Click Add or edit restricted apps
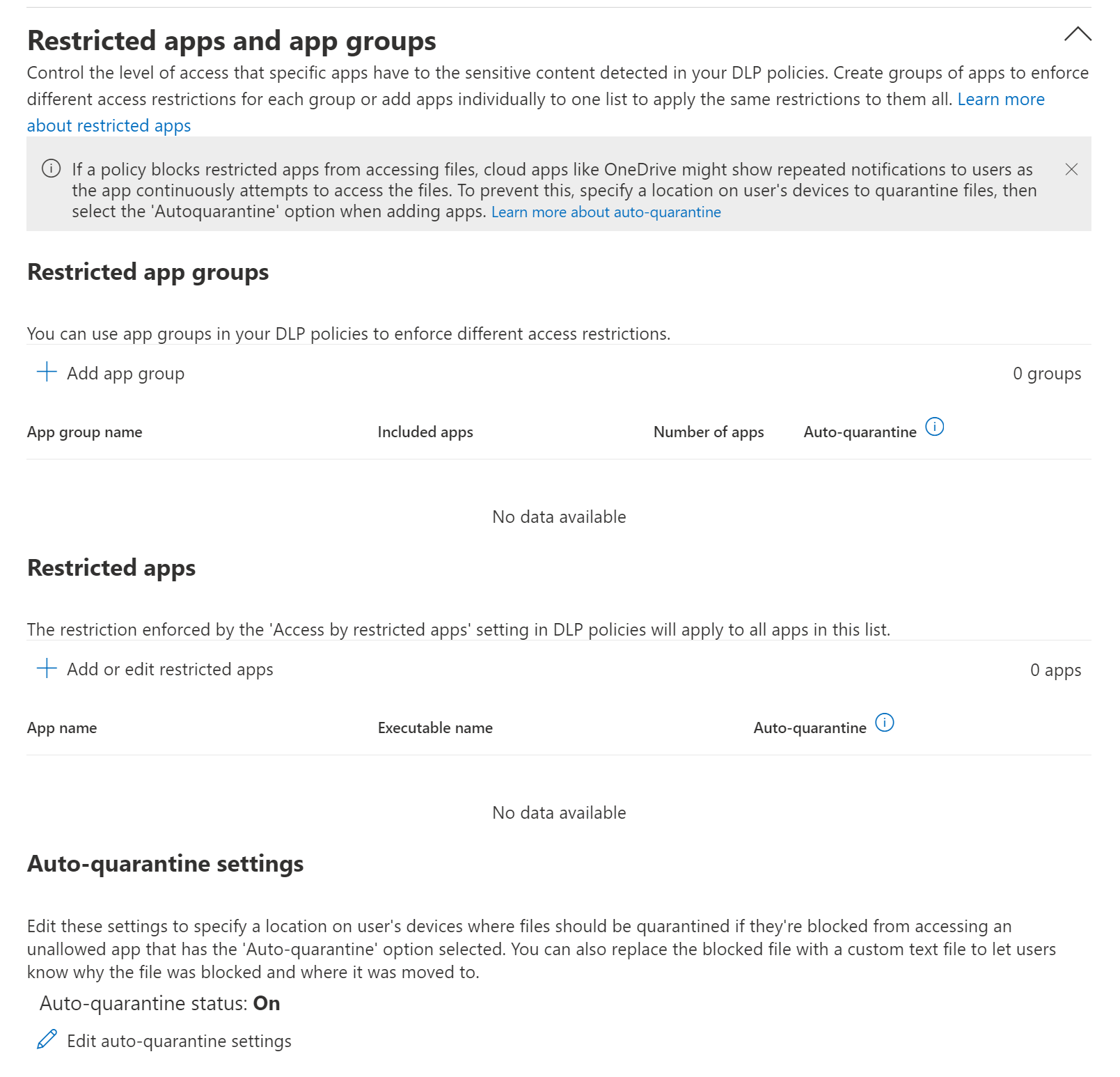1120x1077 pixels. pyautogui.click(x=170, y=670)
